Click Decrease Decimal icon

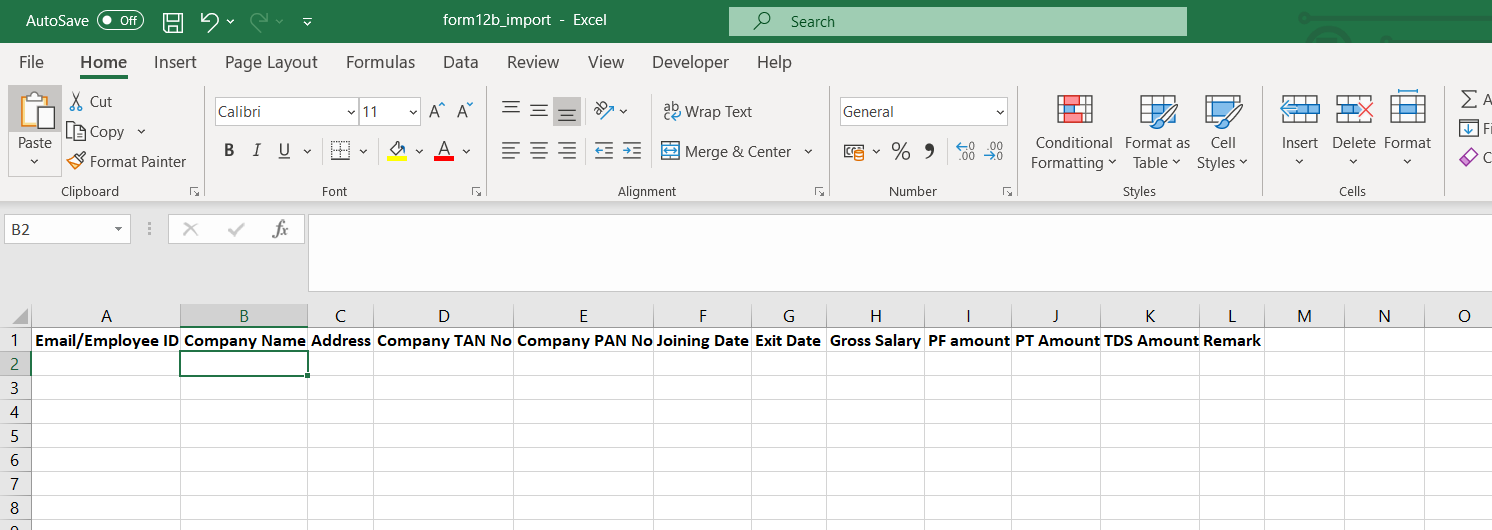coord(994,151)
